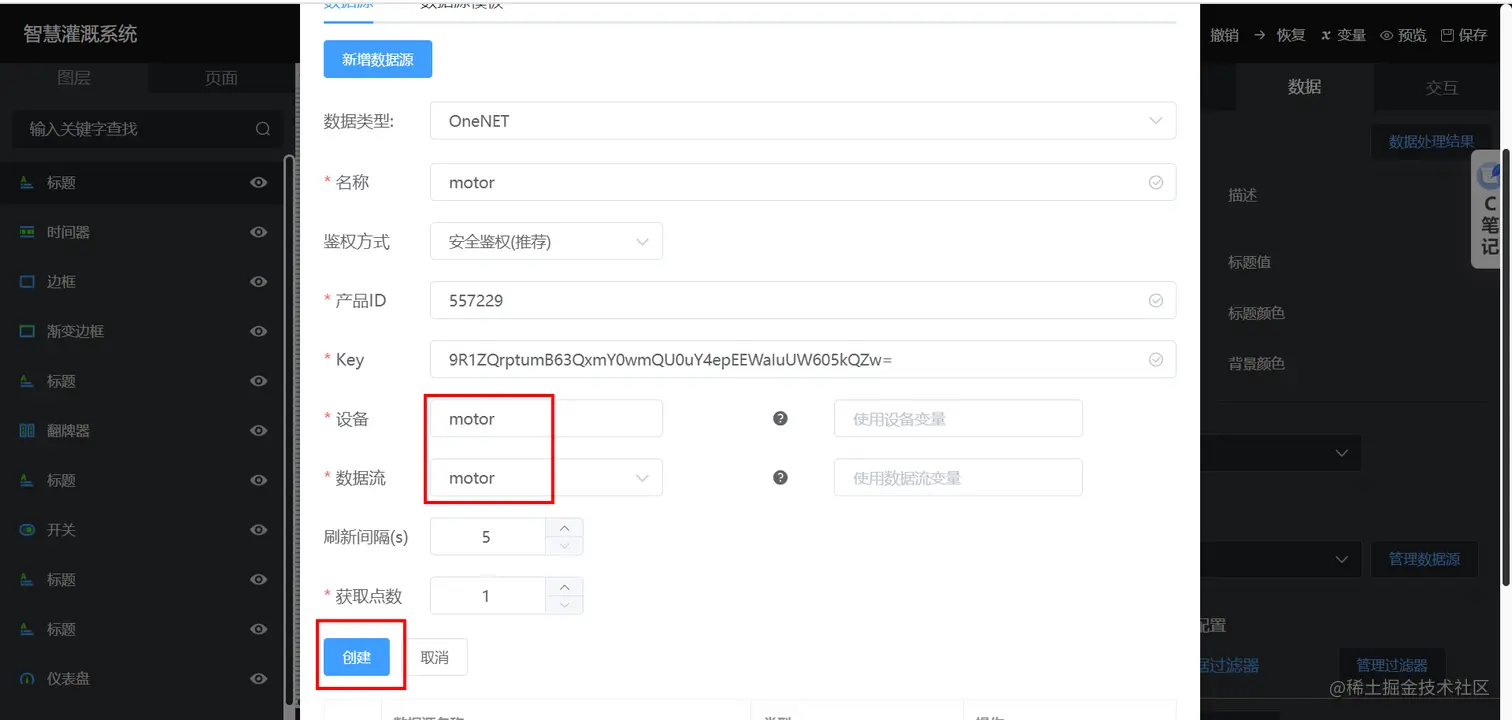Decrease 获取点数 value with down arrow
This screenshot has height=720, width=1512.
coord(565,605)
